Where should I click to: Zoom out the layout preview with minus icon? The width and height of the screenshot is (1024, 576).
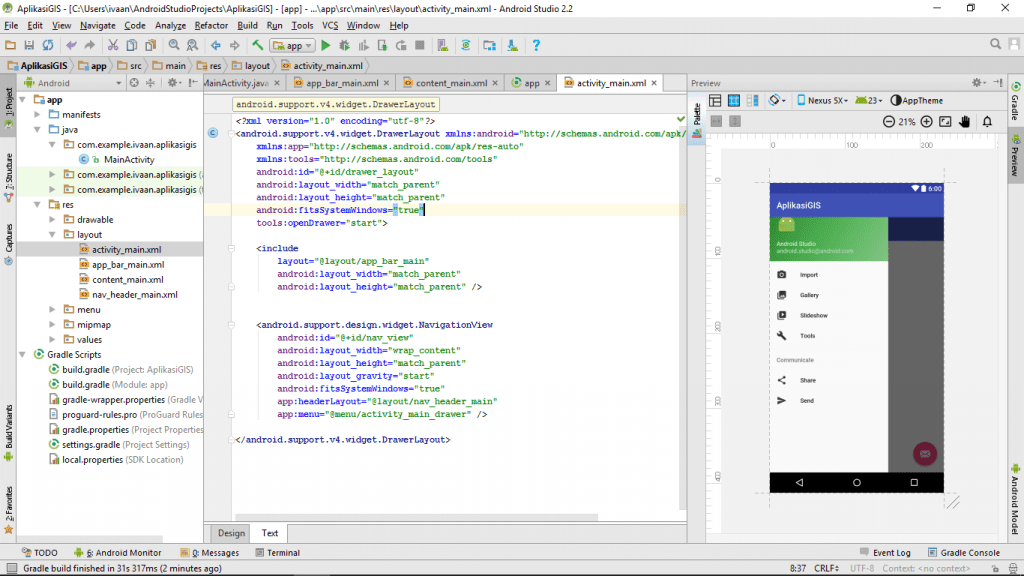pyautogui.click(x=889, y=121)
